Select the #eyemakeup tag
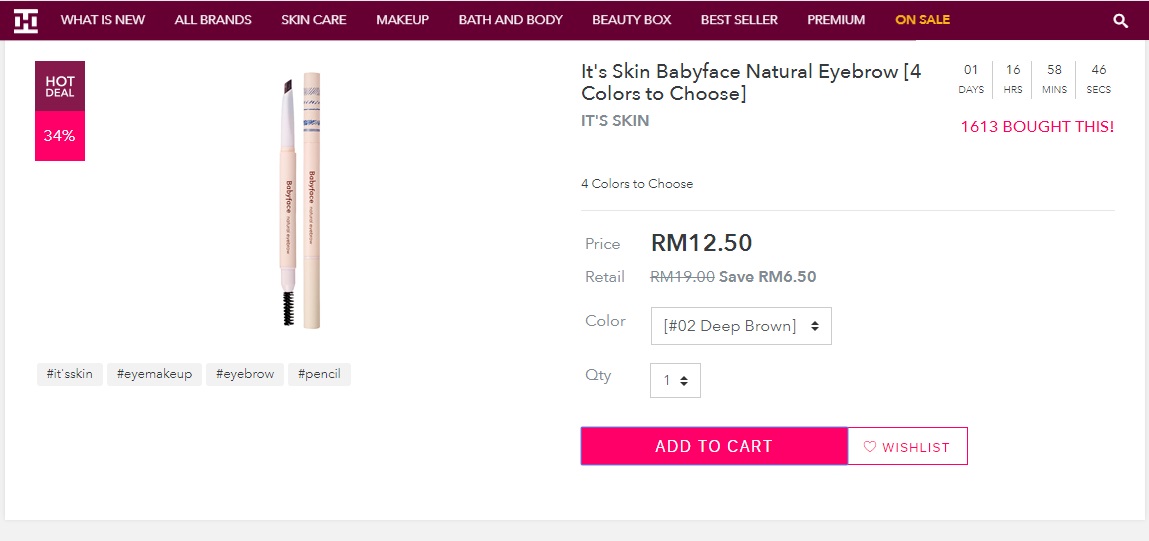Viewport: 1149px width, 541px height. (x=154, y=375)
